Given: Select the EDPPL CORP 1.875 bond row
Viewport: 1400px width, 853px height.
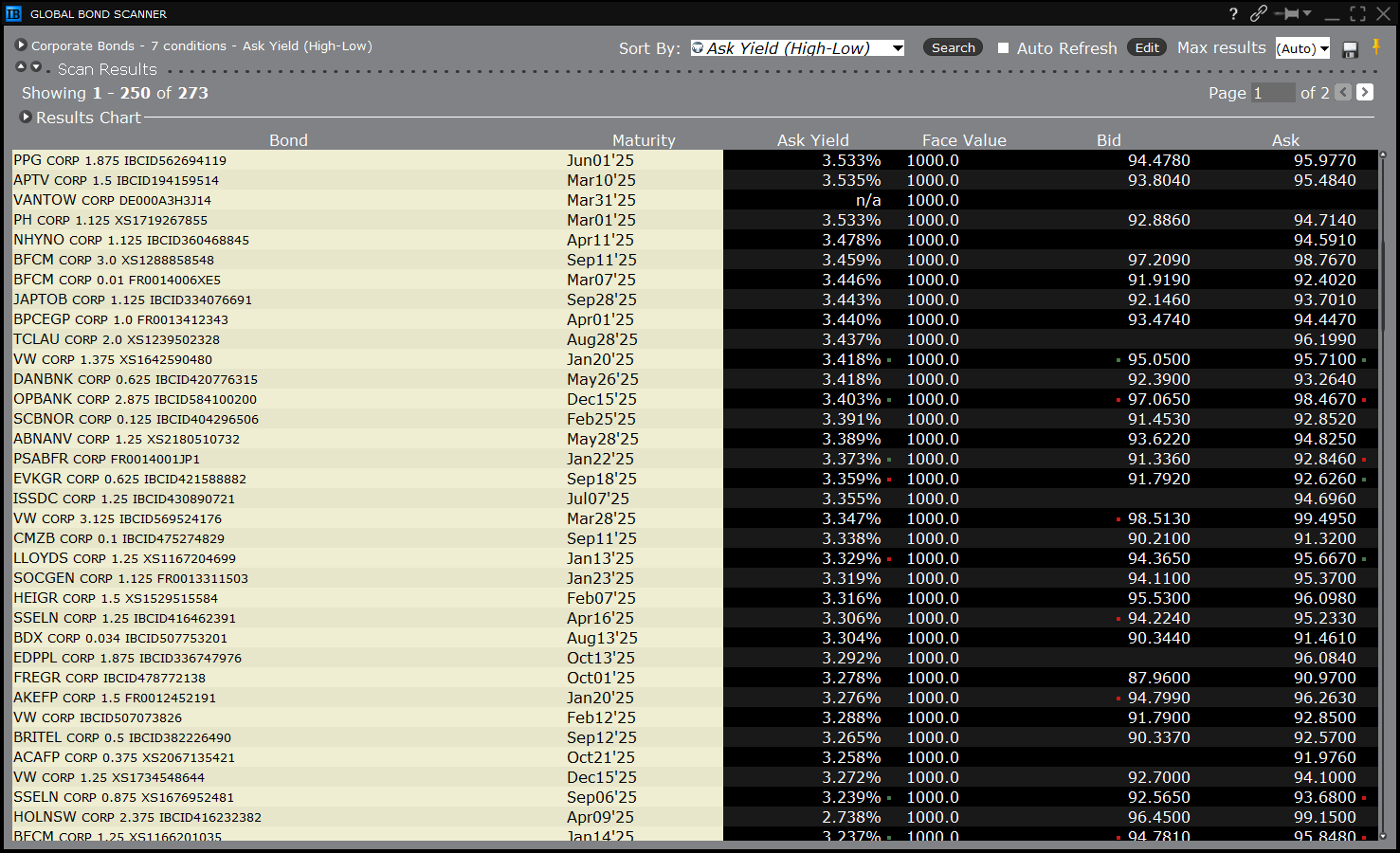Looking at the screenshot, I should 695,658.
